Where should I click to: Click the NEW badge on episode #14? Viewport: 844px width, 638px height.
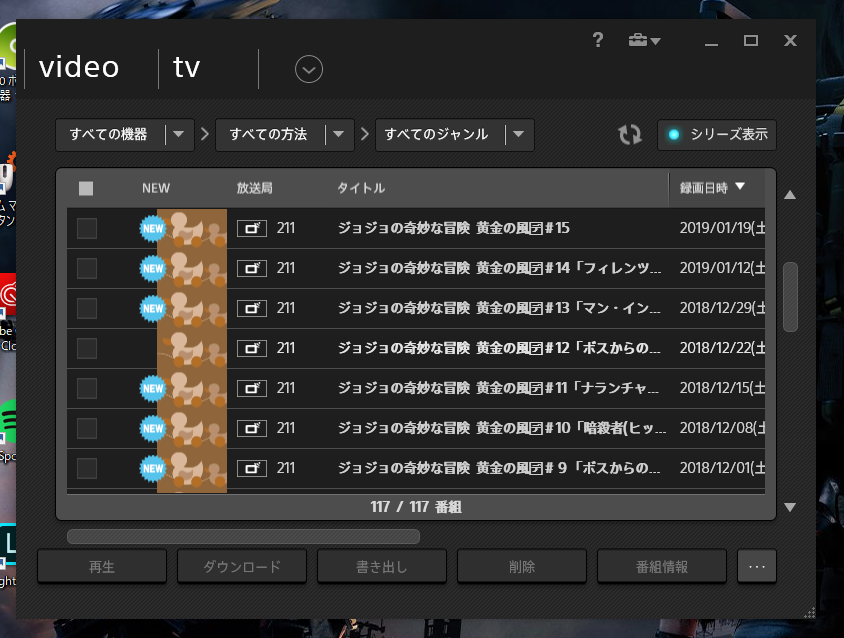tap(153, 268)
